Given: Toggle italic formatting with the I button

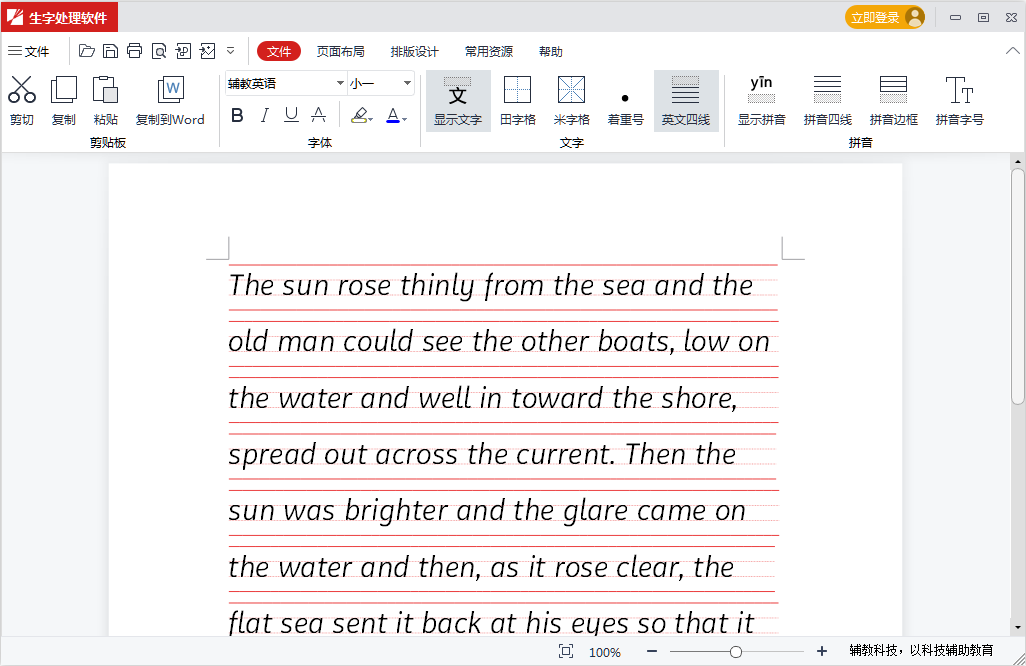Looking at the screenshot, I should [x=264, y=115].
